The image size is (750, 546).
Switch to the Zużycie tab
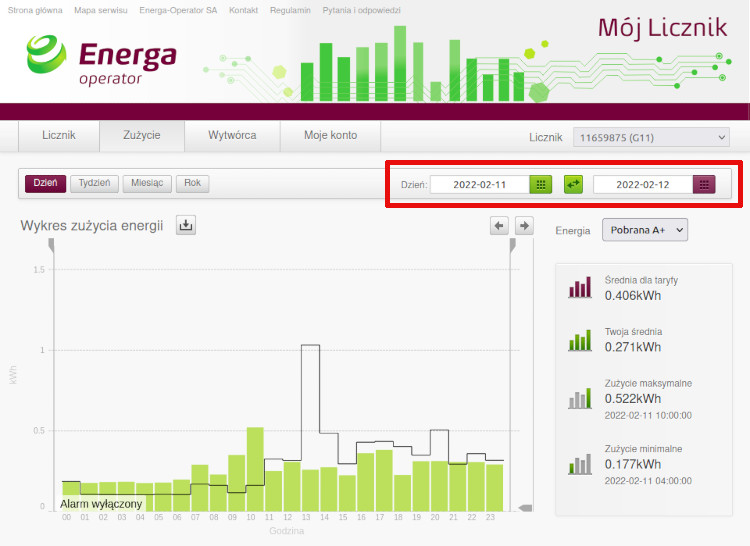142,135
